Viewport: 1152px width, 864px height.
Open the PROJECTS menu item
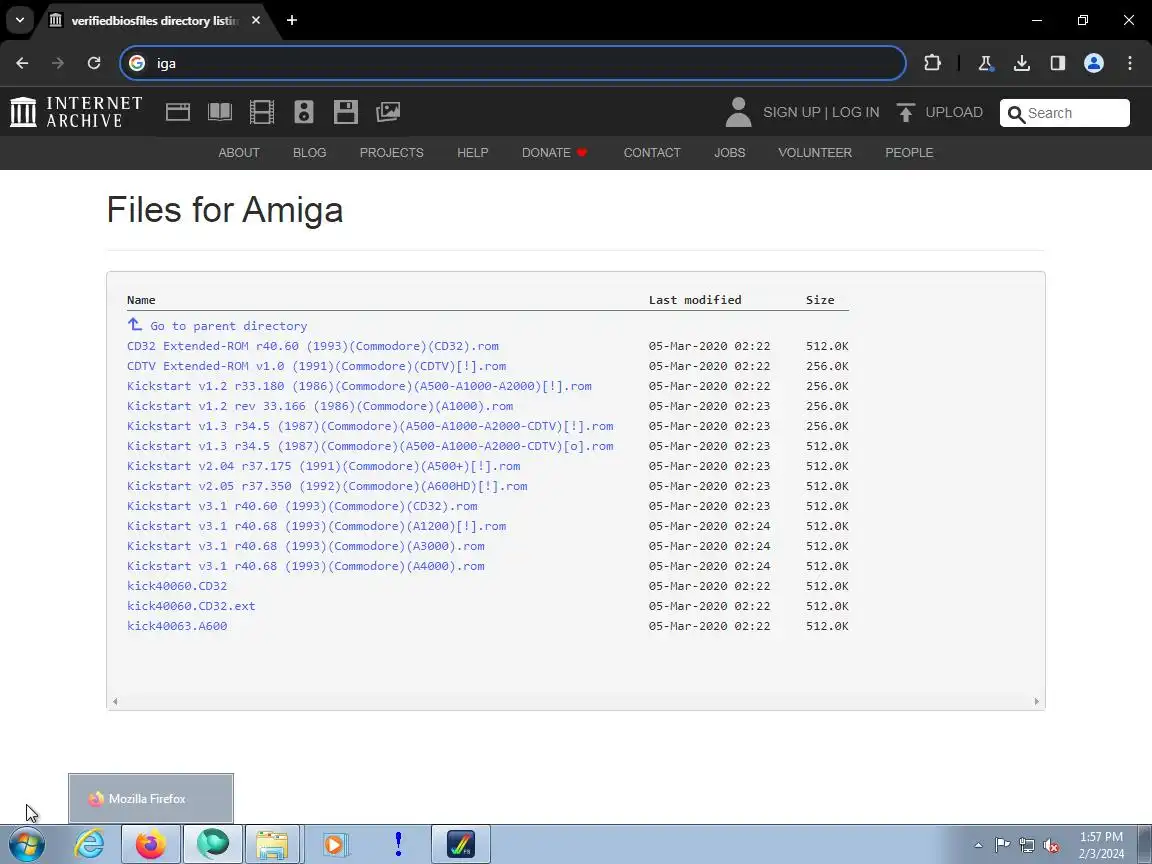tap(392, 153)
